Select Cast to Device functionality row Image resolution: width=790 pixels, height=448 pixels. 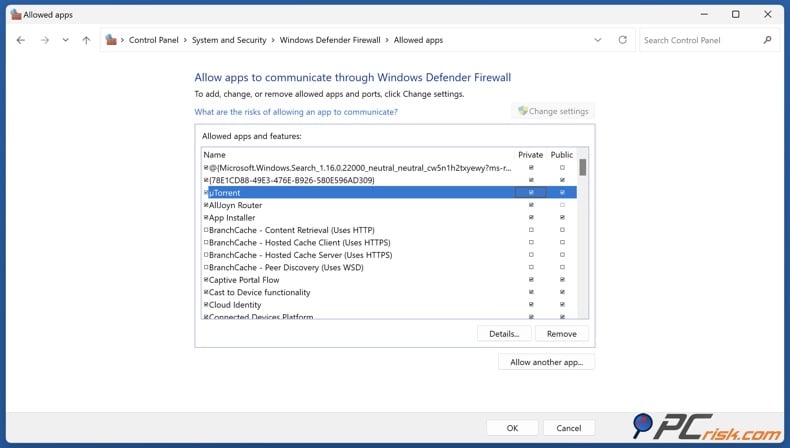click(x=389, y=292)
